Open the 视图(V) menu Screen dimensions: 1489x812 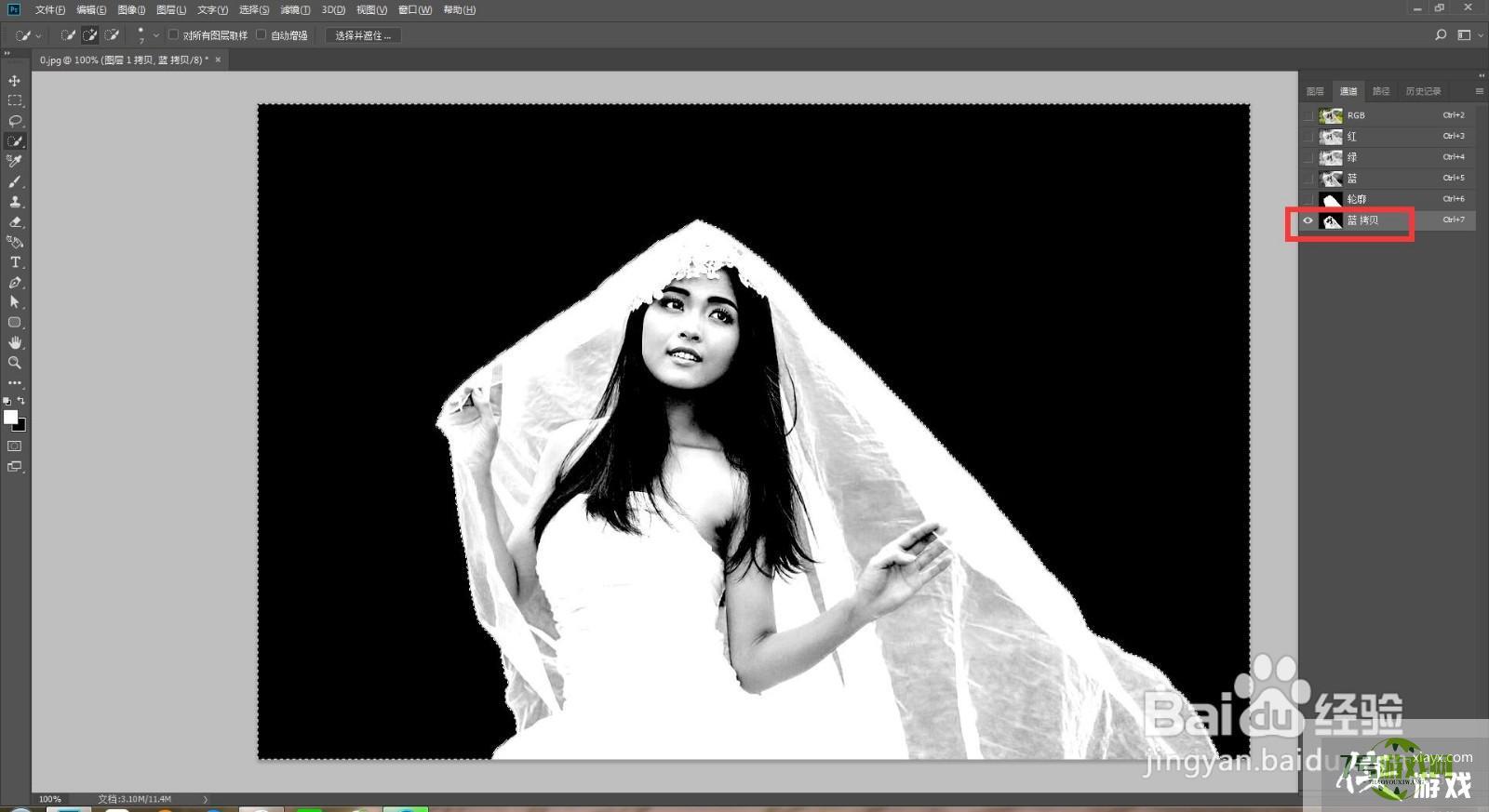click(371, 10)
